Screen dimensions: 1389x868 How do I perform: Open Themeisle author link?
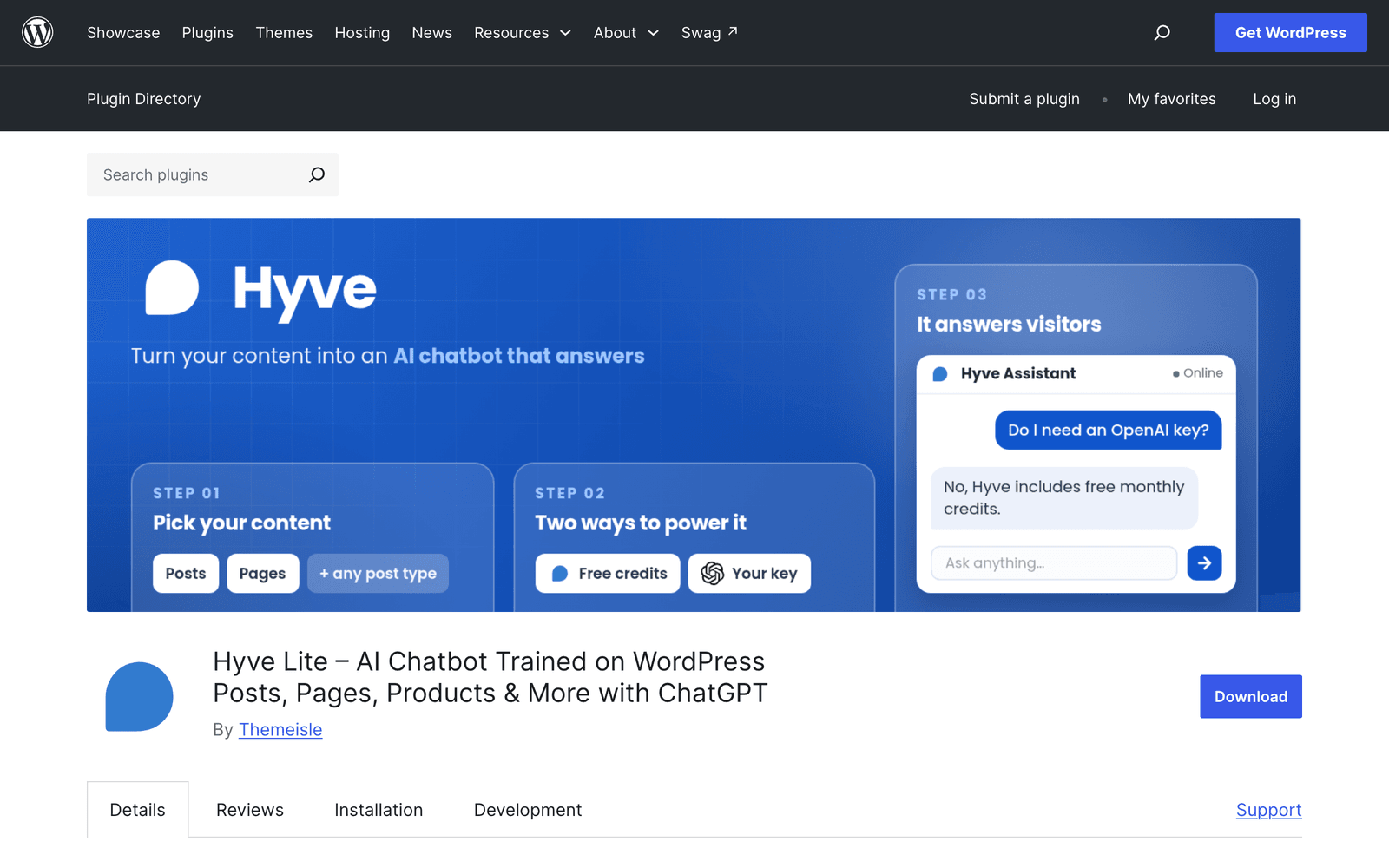click(x=280, y=729)
